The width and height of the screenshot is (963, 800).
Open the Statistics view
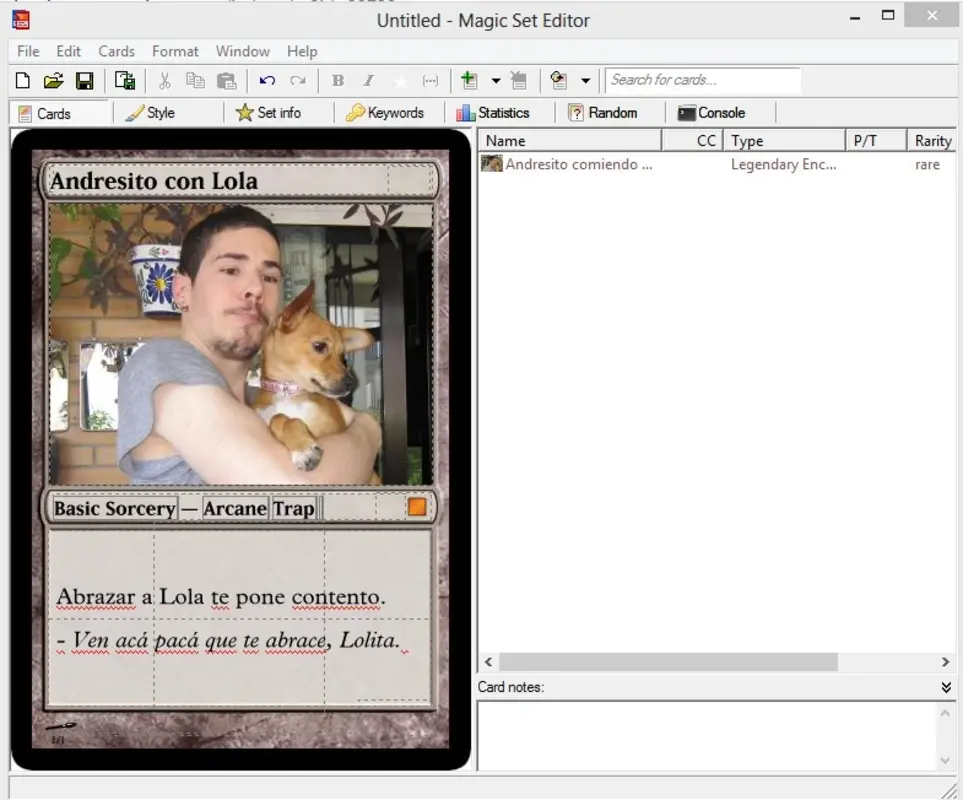pos(497,112)
